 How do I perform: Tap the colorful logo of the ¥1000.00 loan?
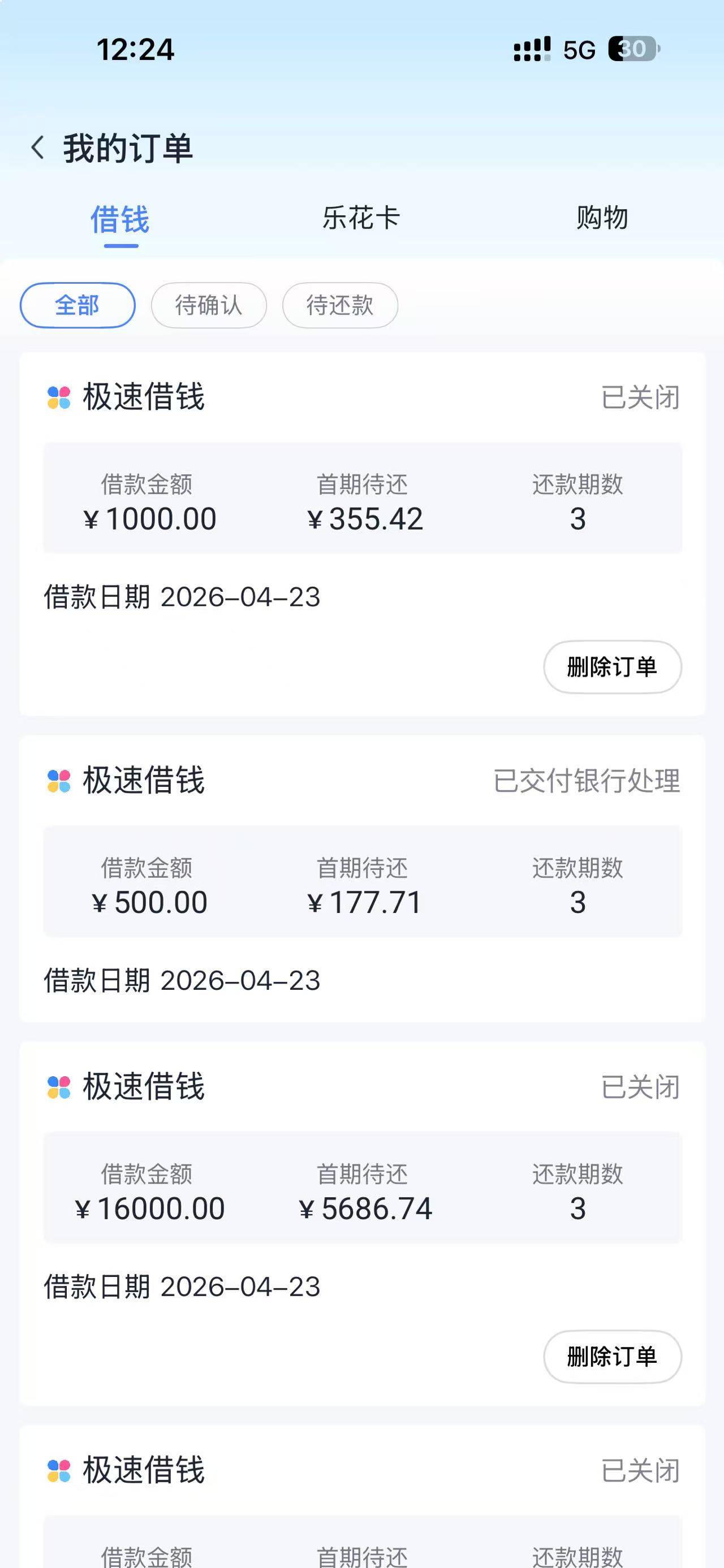[59, 397]
